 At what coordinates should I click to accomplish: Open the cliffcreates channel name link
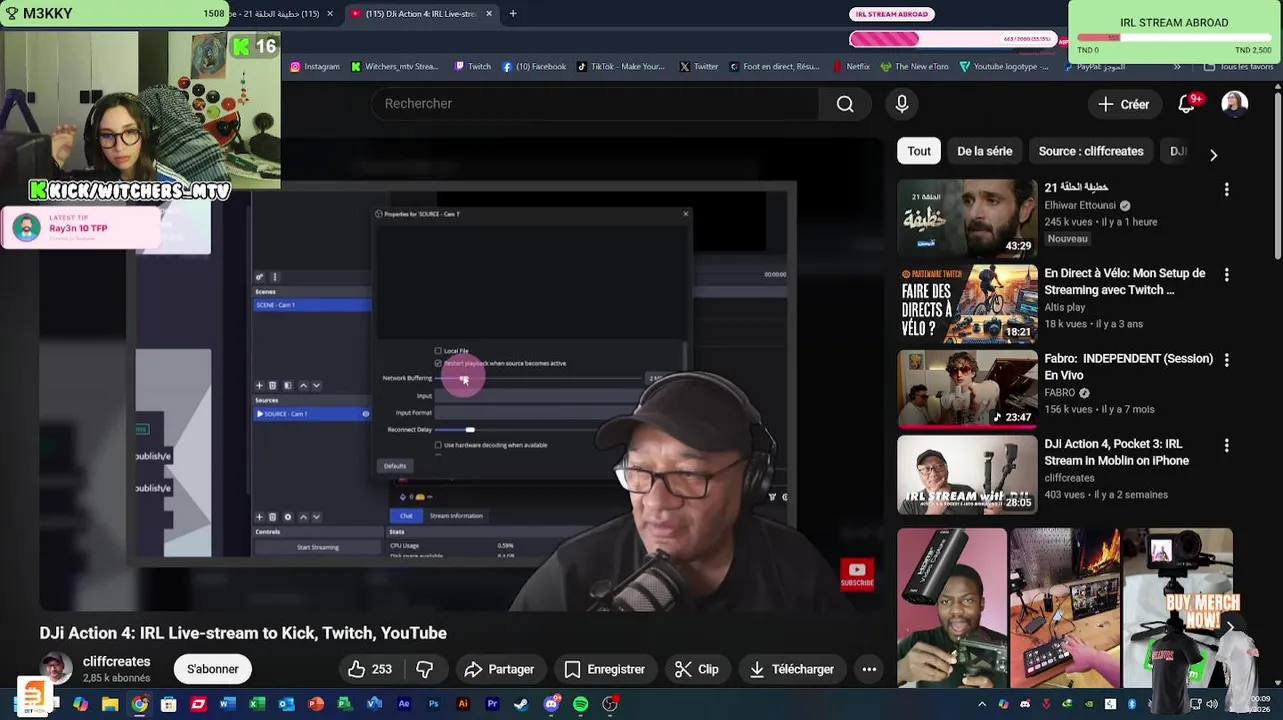(x=117, y=661)
